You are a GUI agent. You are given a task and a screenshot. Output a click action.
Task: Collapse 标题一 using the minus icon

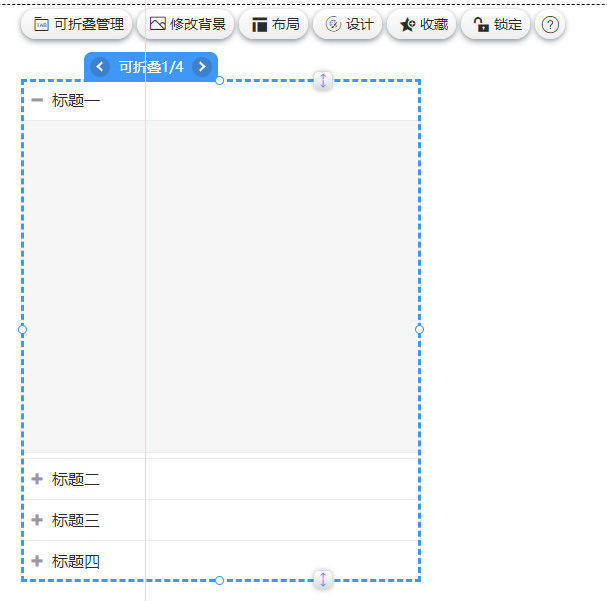[37, 100]
